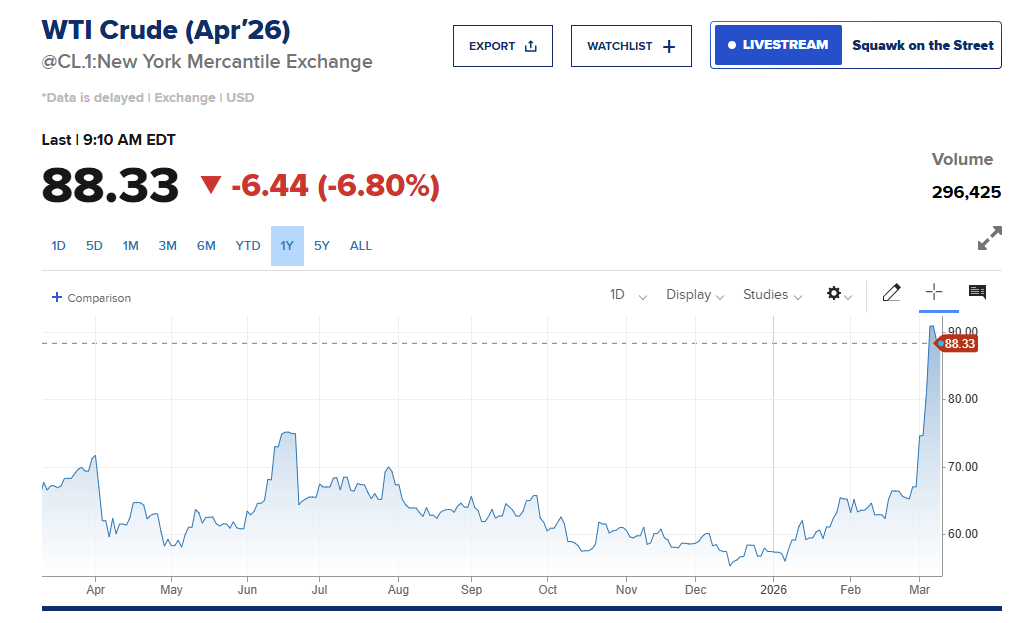Open the Studies dropdown

(x=772, y=295)
